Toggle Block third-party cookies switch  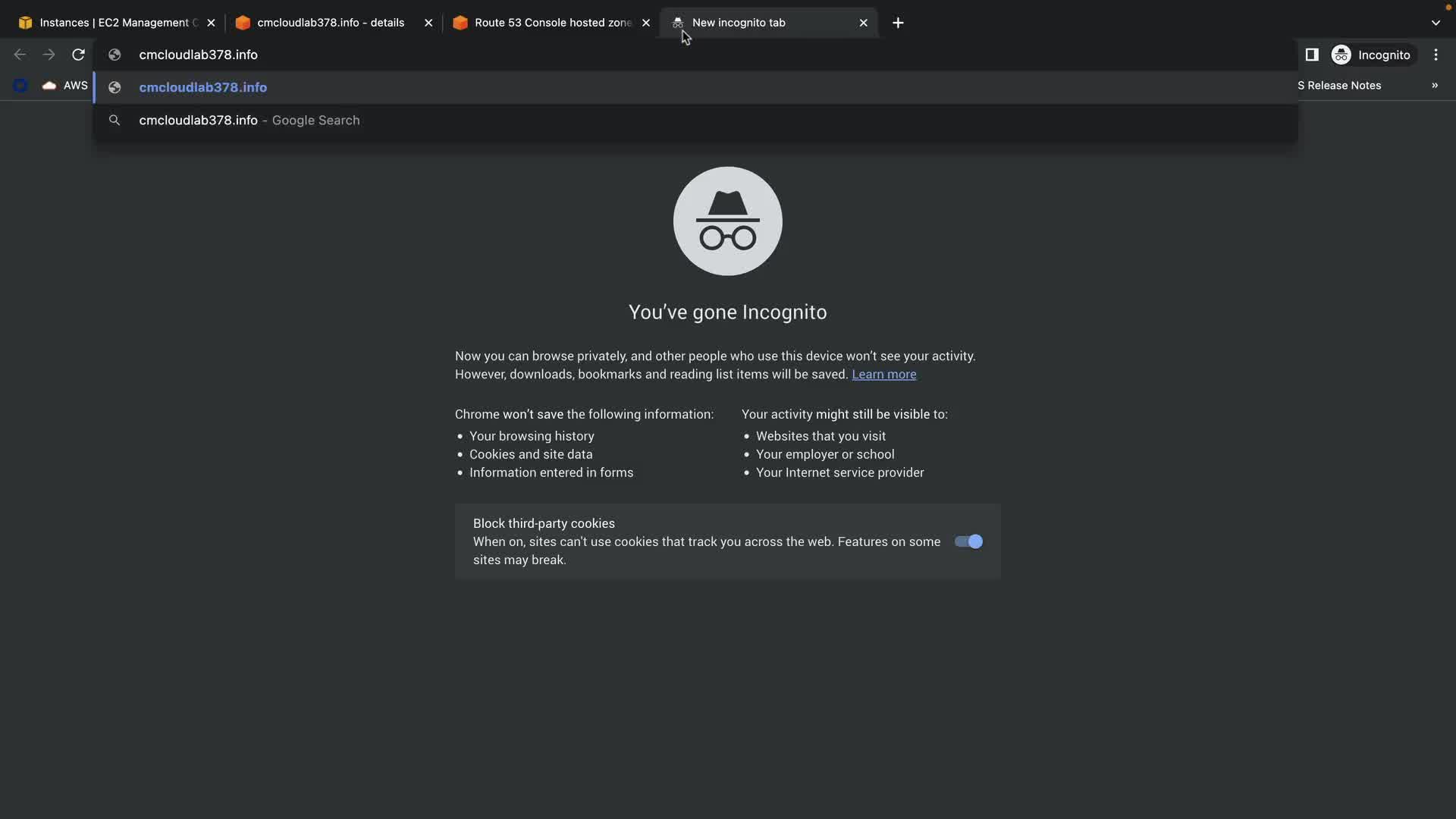pyautogui.click(x=968, y=541)
